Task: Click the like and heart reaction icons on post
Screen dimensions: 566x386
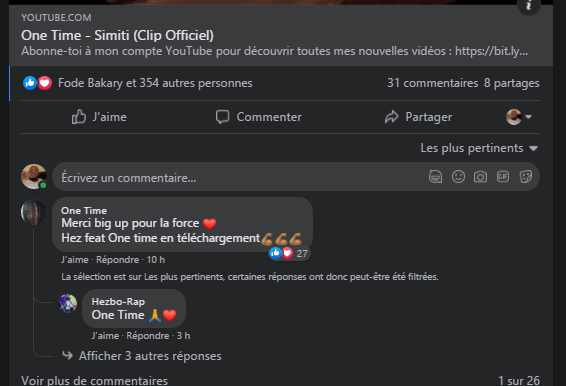Action: pos(38,83)
